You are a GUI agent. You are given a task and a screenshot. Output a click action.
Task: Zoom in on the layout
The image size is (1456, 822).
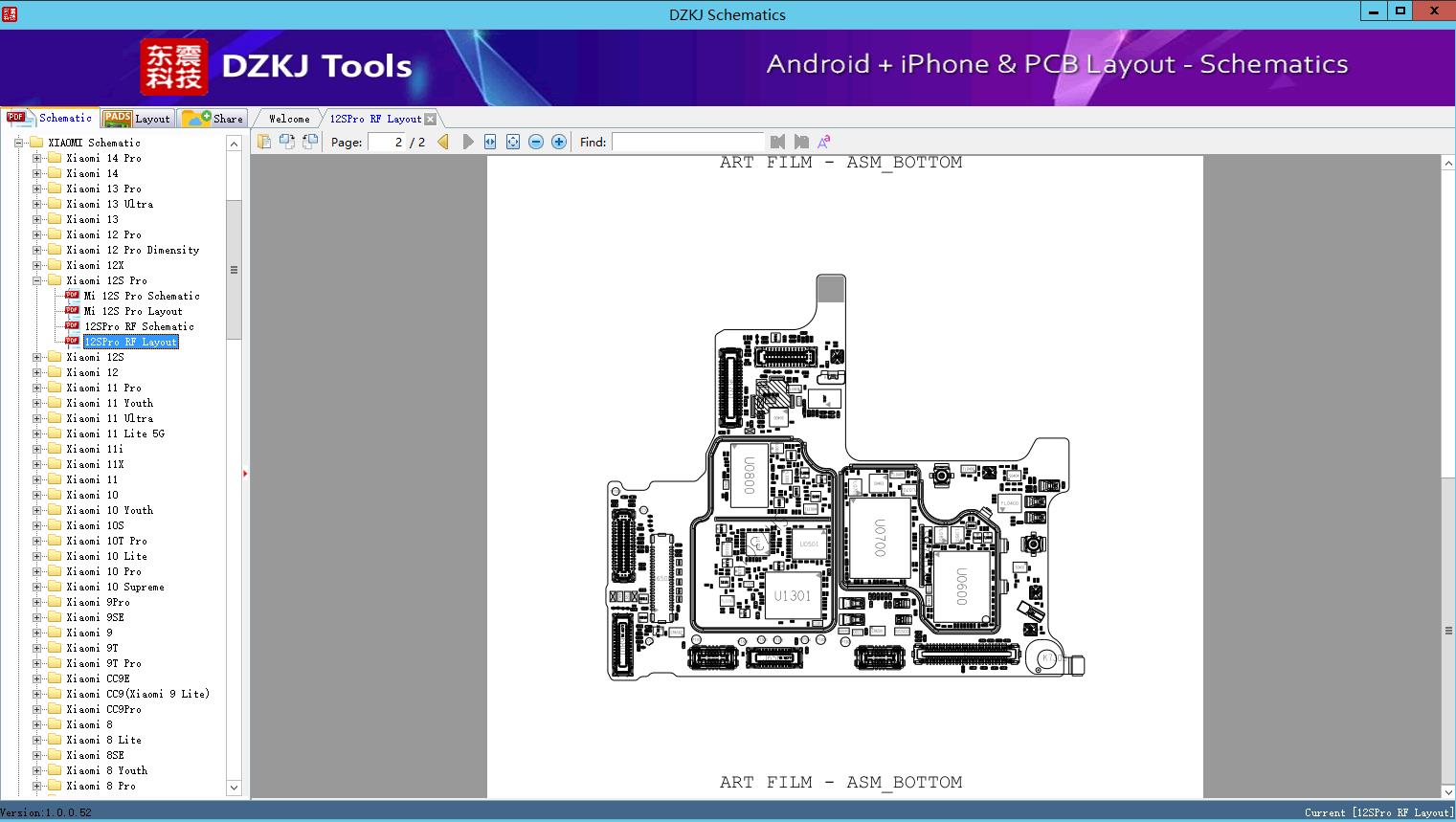coord(559,142)
